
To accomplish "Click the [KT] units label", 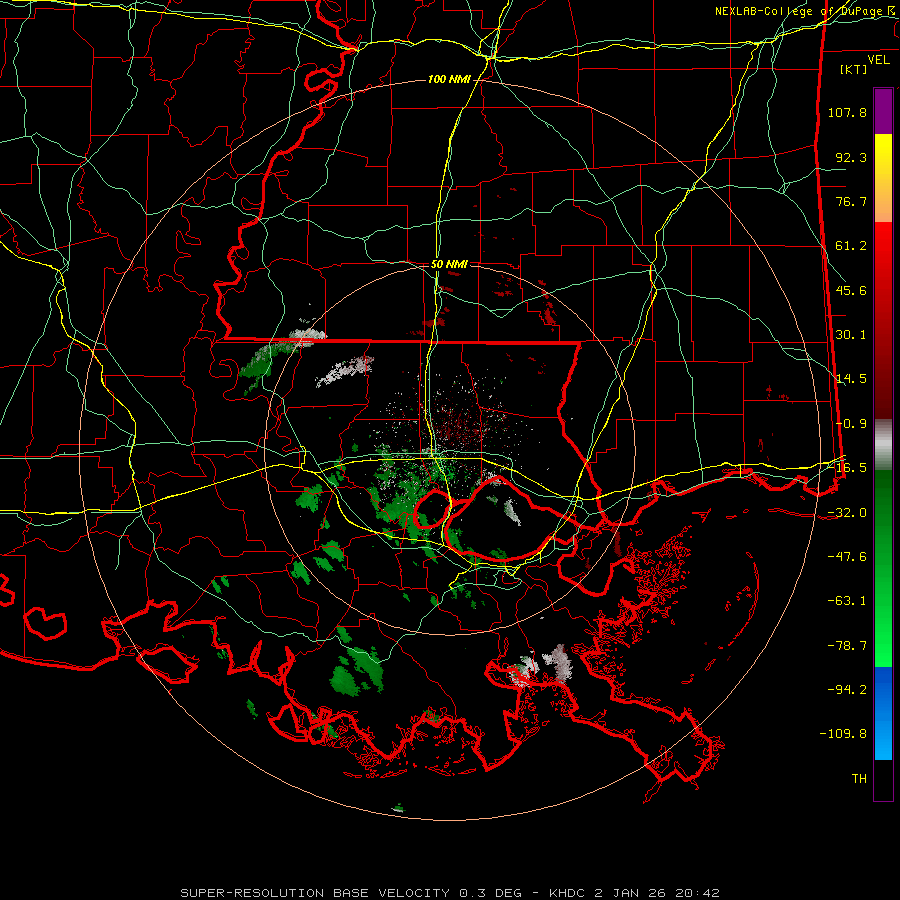I will [854, 69].
